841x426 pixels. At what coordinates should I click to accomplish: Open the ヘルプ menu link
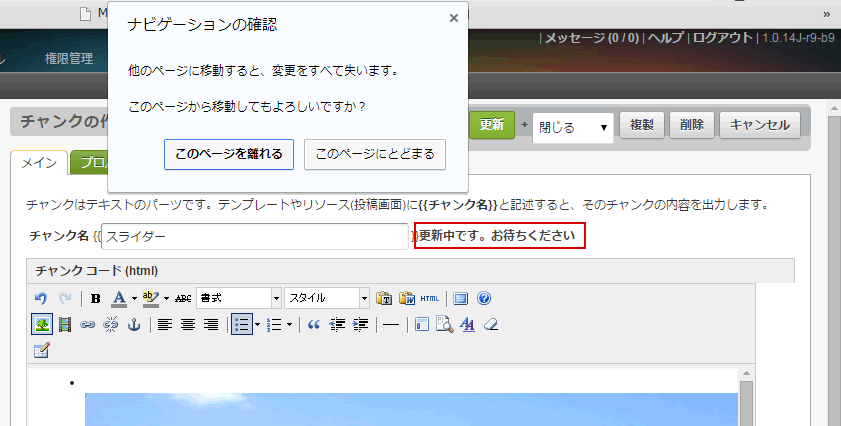(665, 38)
